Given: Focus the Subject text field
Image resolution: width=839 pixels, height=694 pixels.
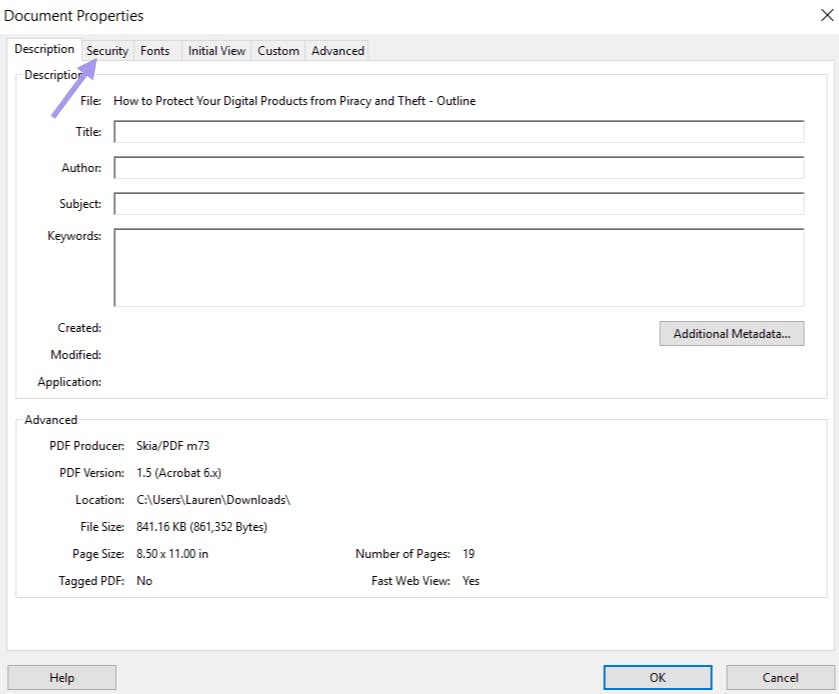Looking at the screenshot, I should (459, 203).
